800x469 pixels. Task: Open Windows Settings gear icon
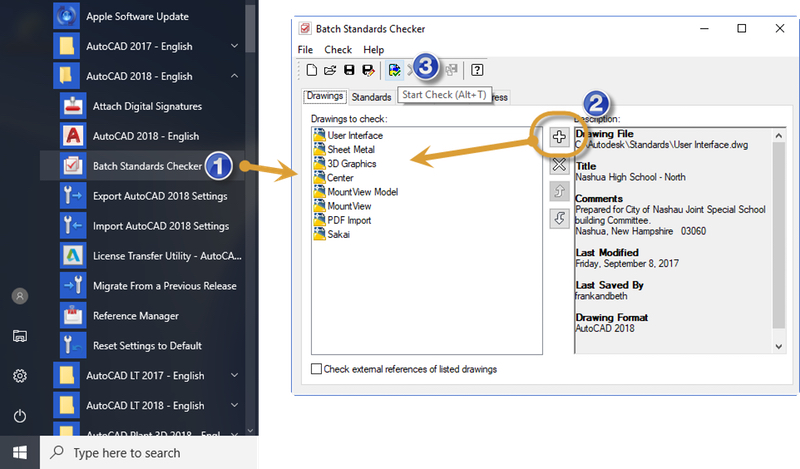click(x=20, y=376)
